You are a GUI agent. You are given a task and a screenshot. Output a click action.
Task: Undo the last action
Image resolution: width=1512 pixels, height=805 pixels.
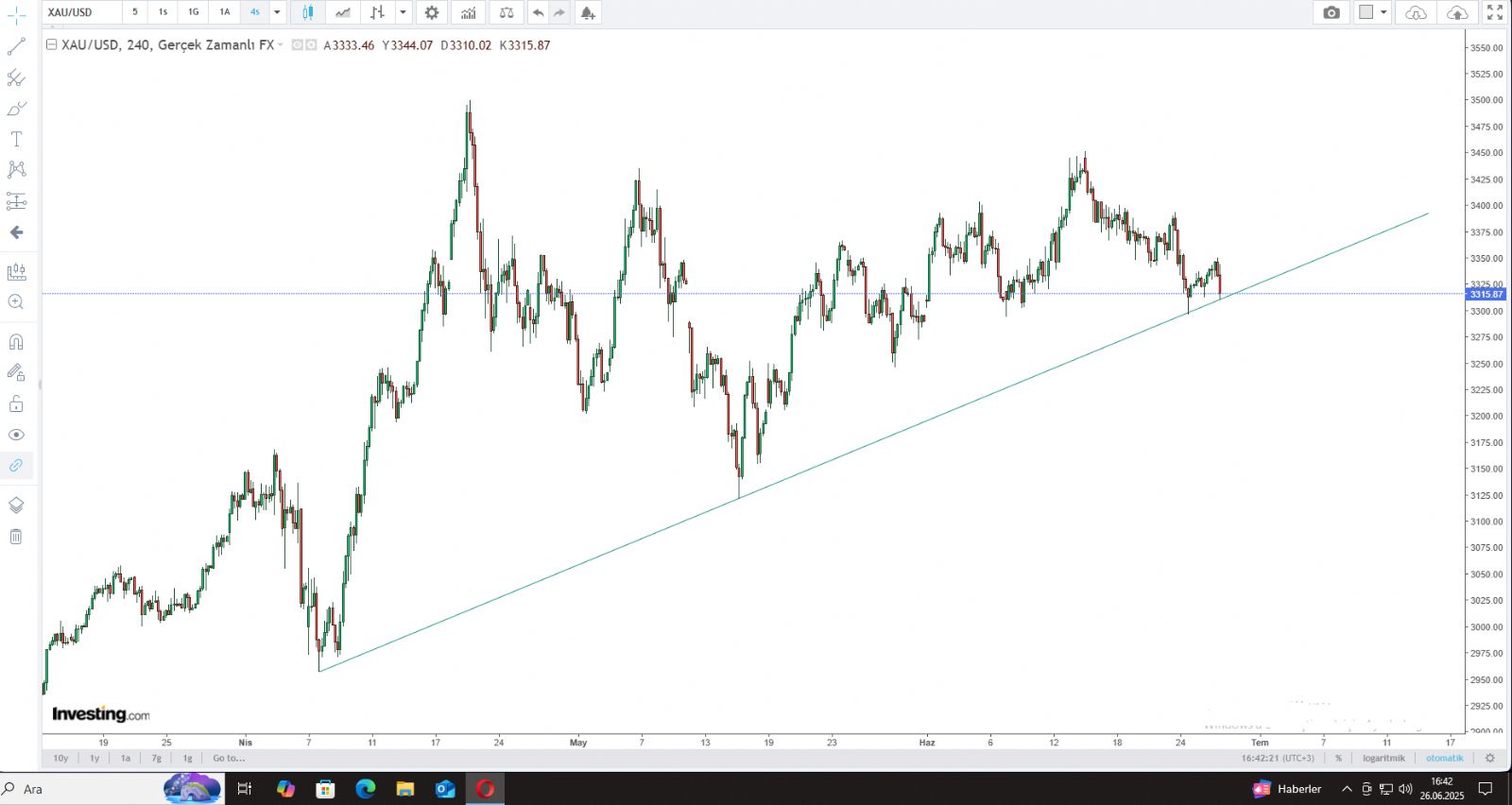click(x=538, y=12)
